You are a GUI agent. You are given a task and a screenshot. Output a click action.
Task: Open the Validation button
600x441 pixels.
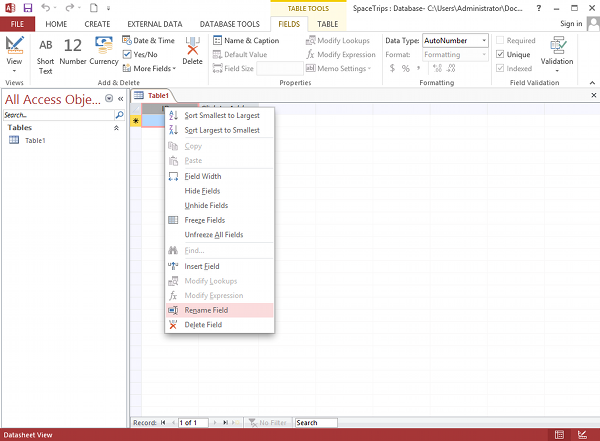[557, 54]
